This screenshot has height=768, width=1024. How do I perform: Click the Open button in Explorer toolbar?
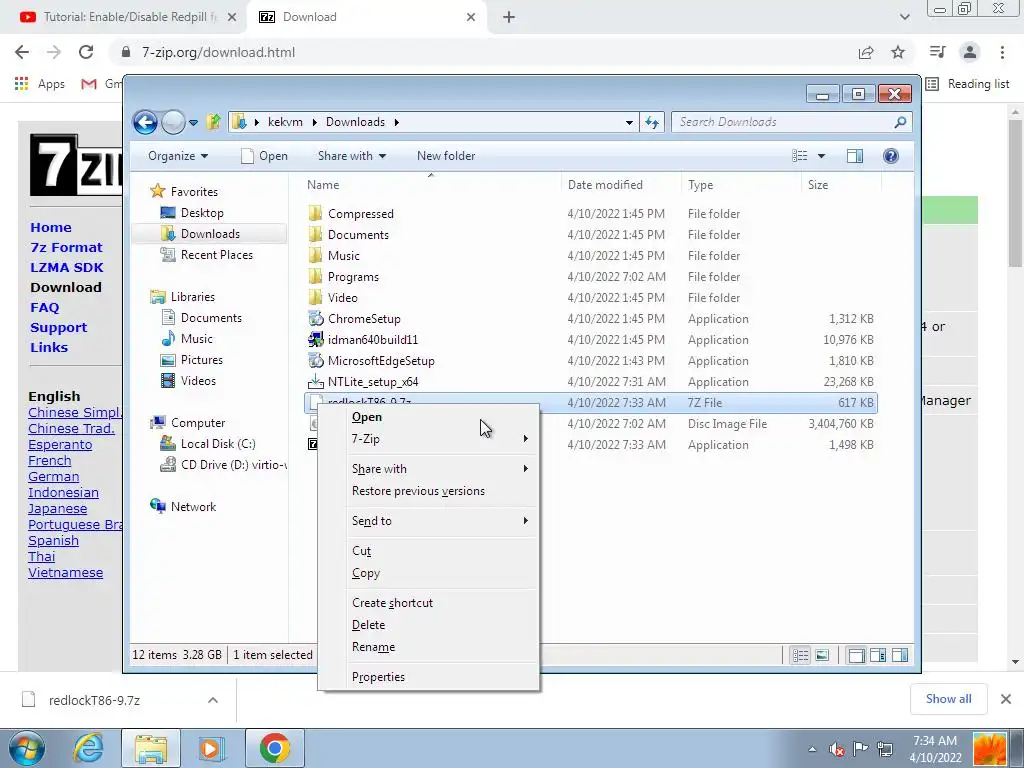264,156
